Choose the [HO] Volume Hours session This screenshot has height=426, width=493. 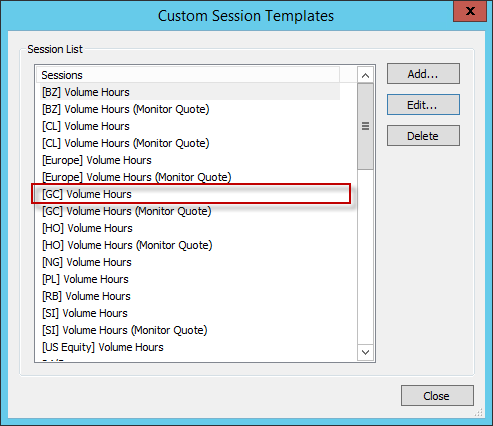(x=190, y=228)
